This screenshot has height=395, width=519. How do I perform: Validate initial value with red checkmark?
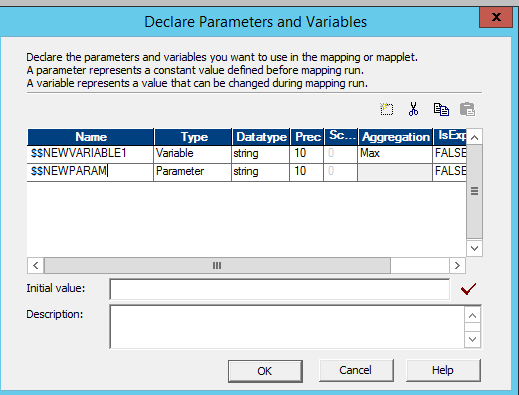[468, 289]
